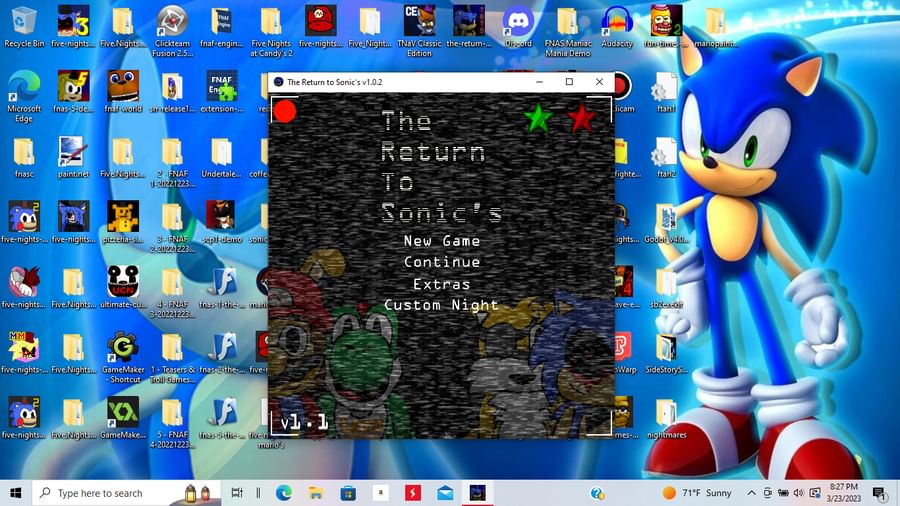Select the sb2exe folder
900x506 pixels.
point(666,287)
